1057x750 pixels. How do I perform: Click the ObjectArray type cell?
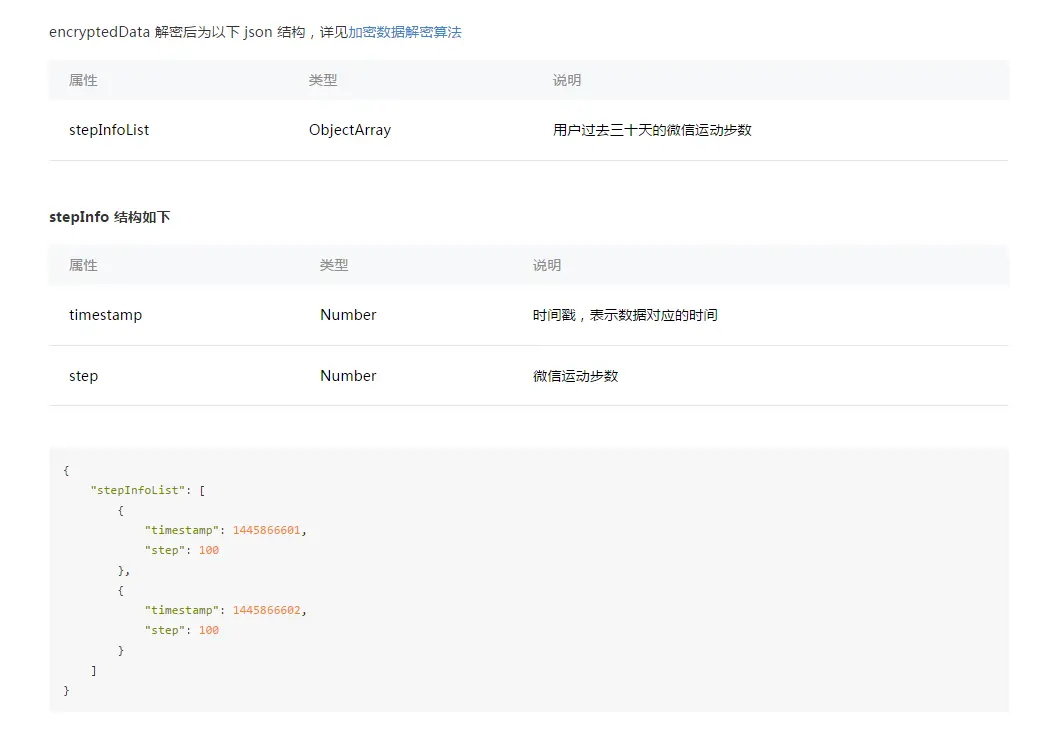coord(350,130)
